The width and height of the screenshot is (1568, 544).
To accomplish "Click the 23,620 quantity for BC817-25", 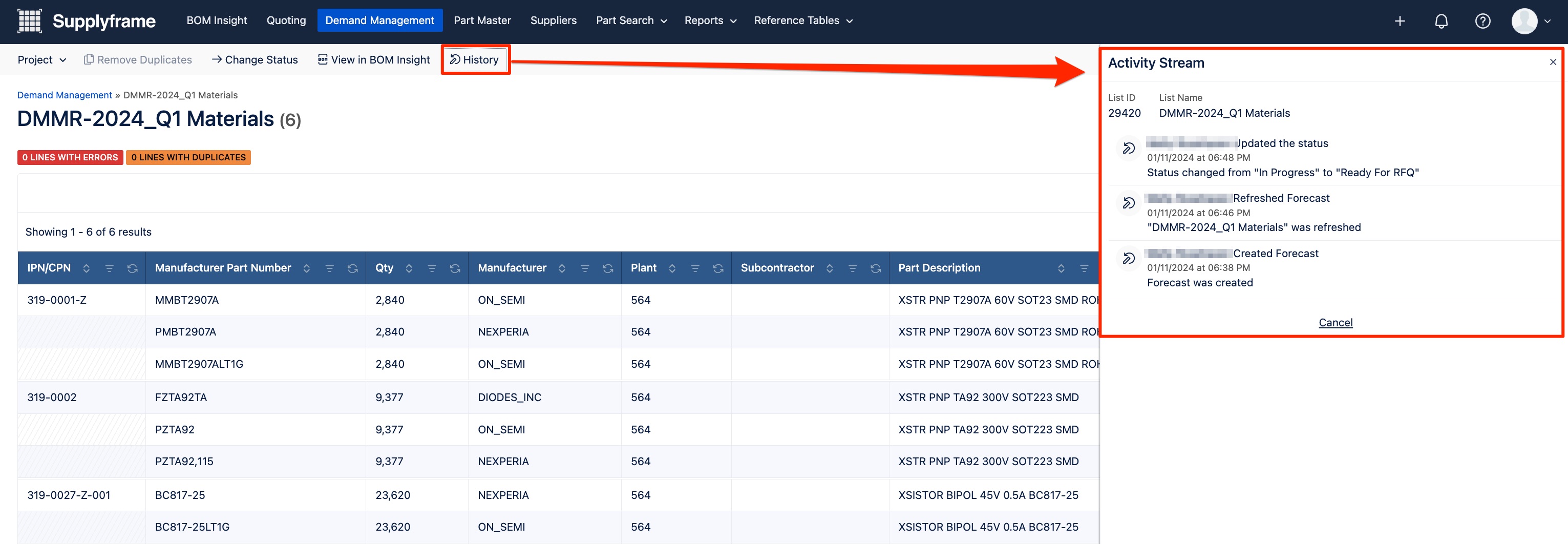I will click(x=393, y=495).
